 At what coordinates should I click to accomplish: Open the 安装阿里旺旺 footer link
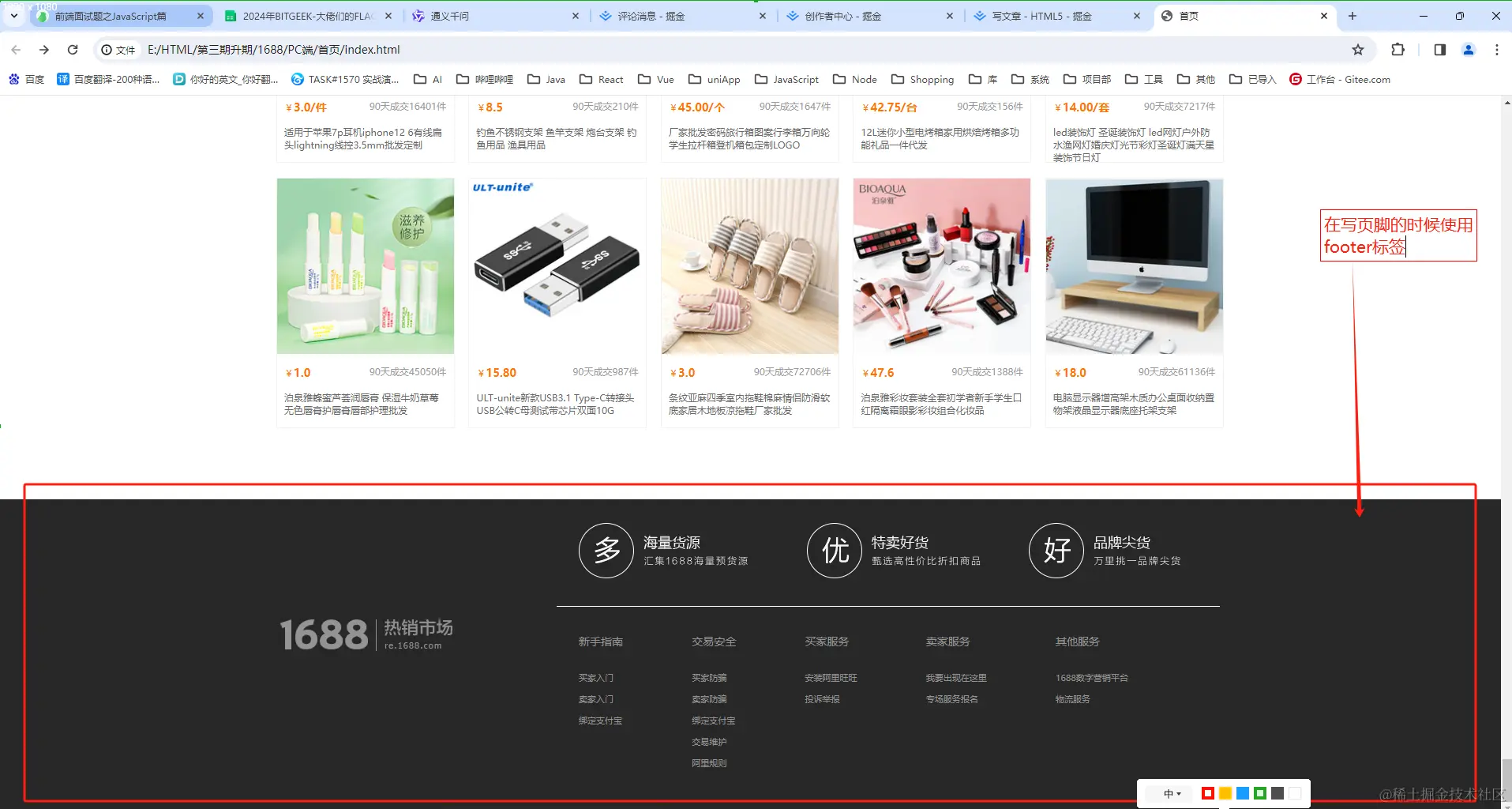click(831, 678)
